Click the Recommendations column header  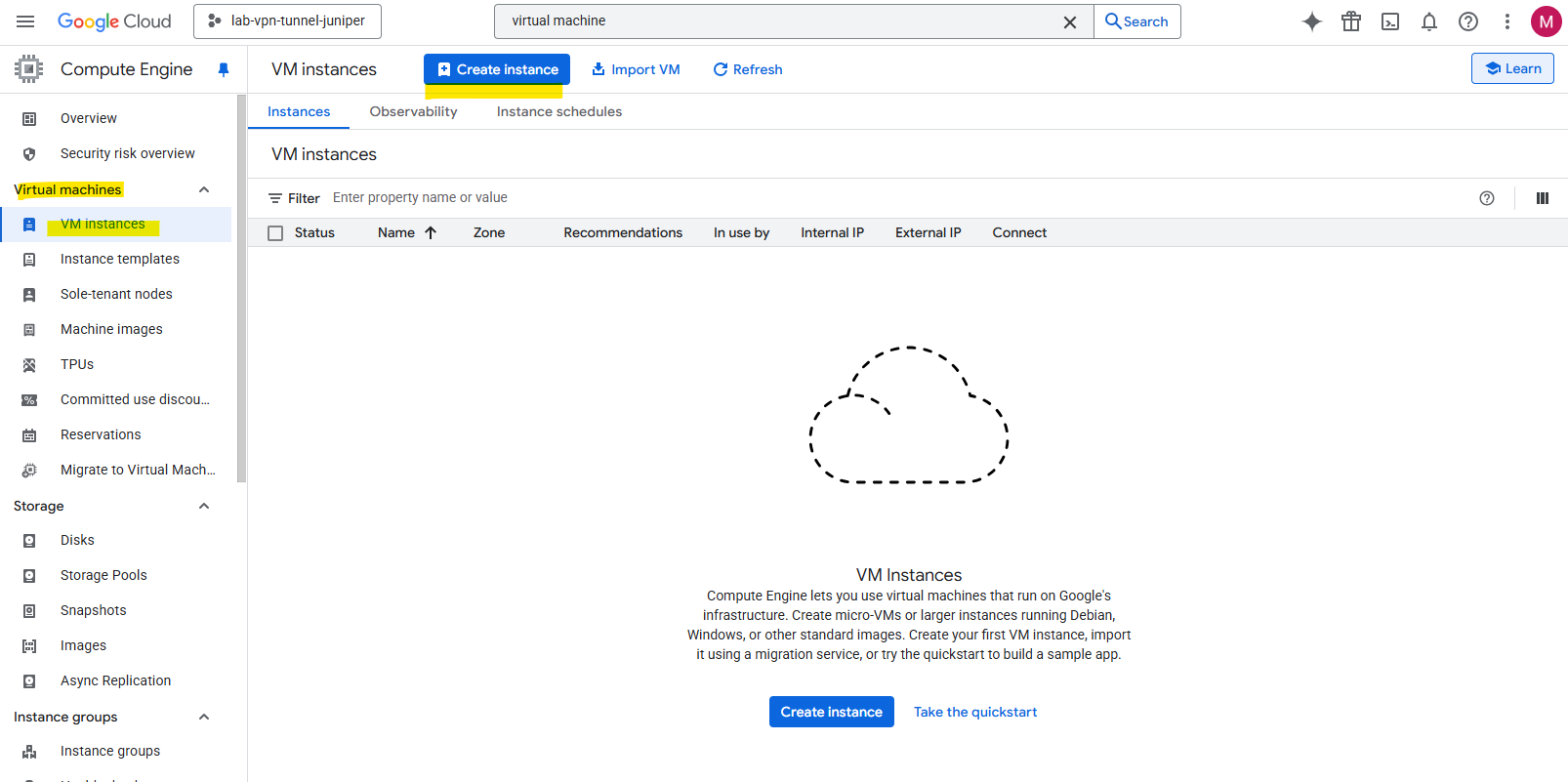[x=623, y=232]
